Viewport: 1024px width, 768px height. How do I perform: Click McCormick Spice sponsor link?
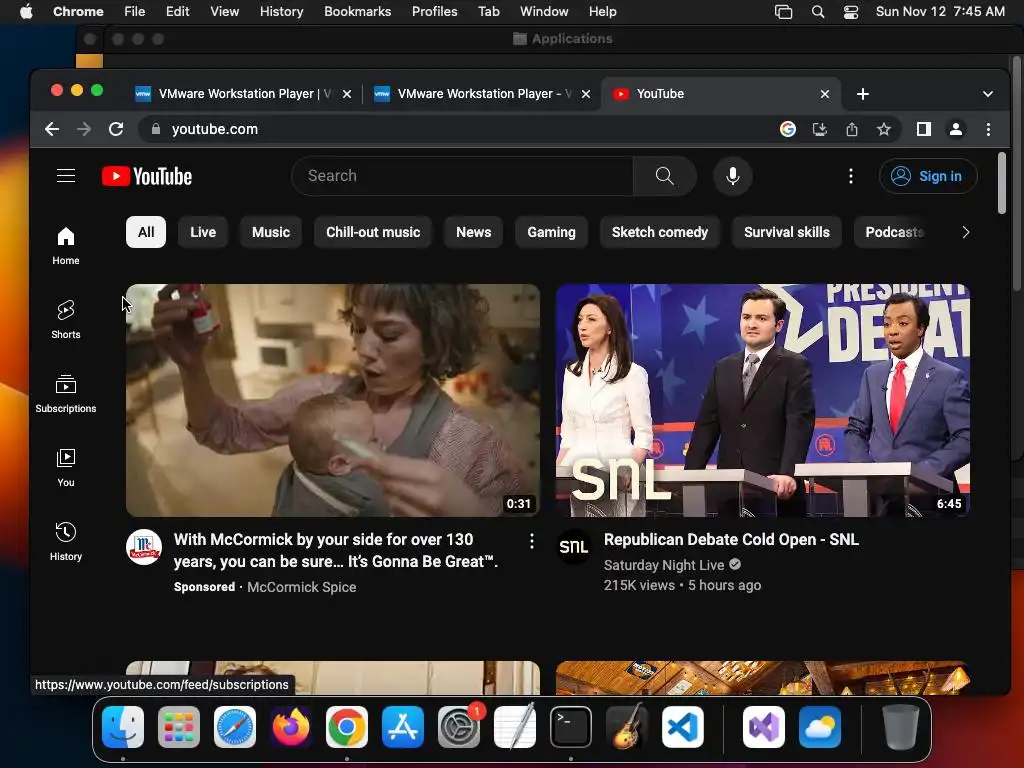302,587
